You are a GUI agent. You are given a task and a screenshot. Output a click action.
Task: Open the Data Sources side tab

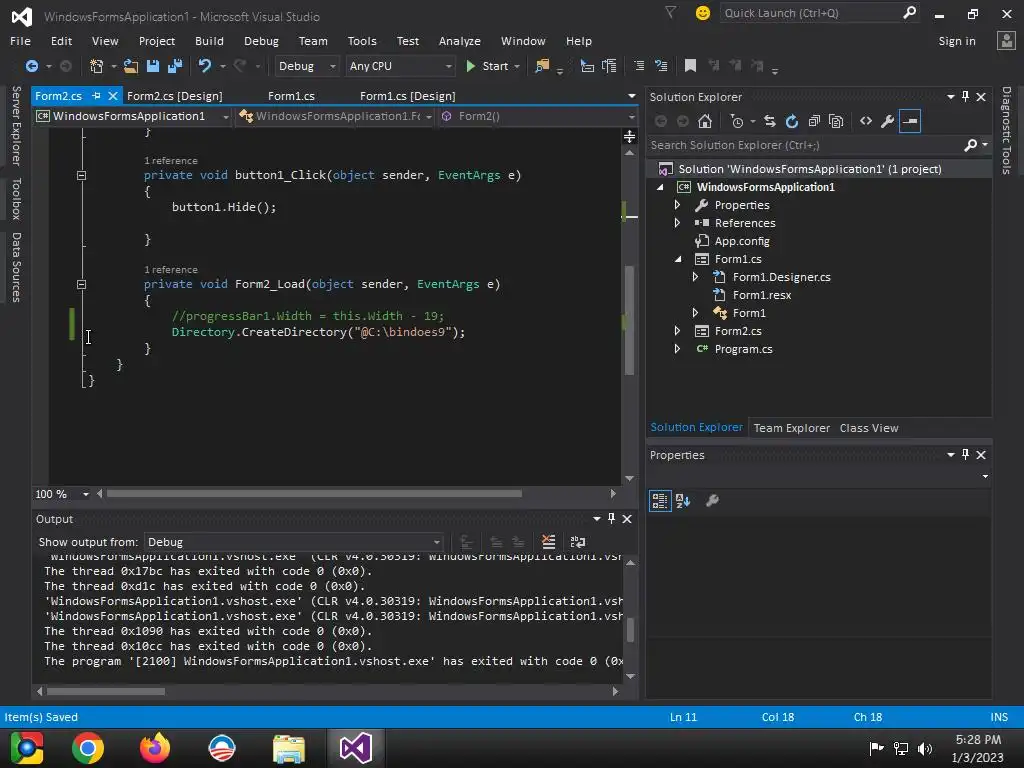[16, 267]
